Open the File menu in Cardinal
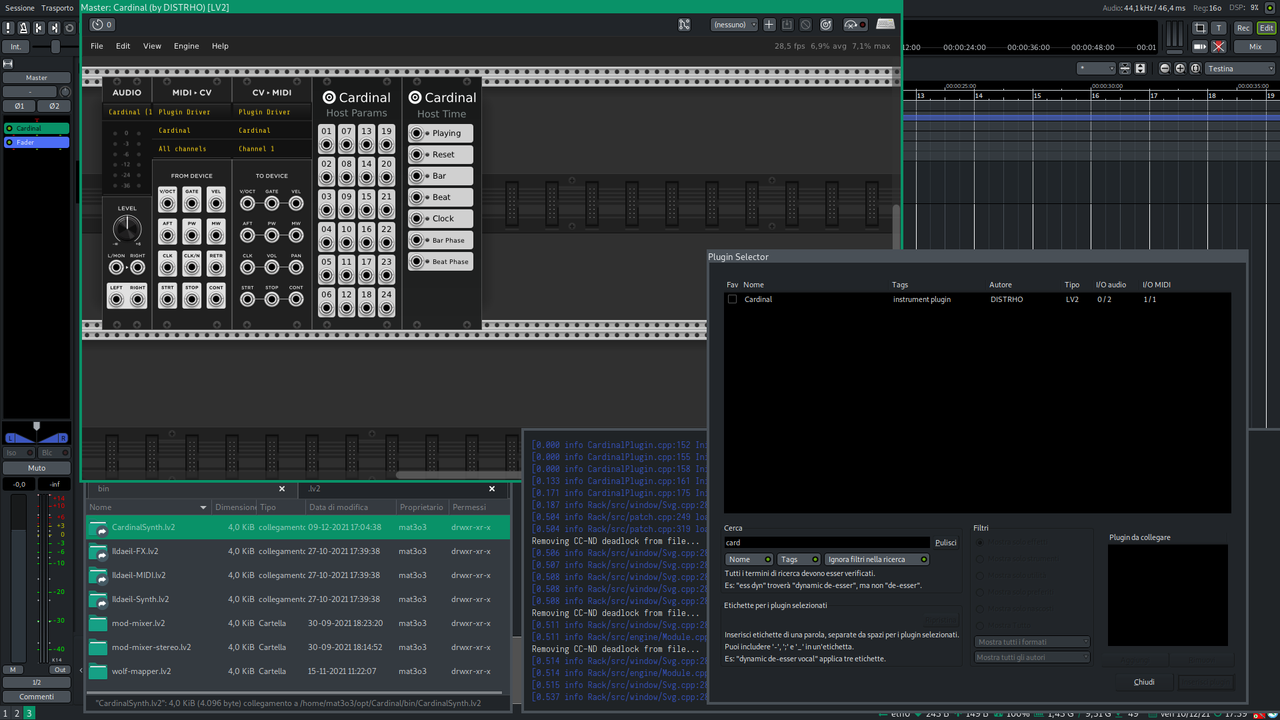This screenshot has width=1280, height=720. 97,46
